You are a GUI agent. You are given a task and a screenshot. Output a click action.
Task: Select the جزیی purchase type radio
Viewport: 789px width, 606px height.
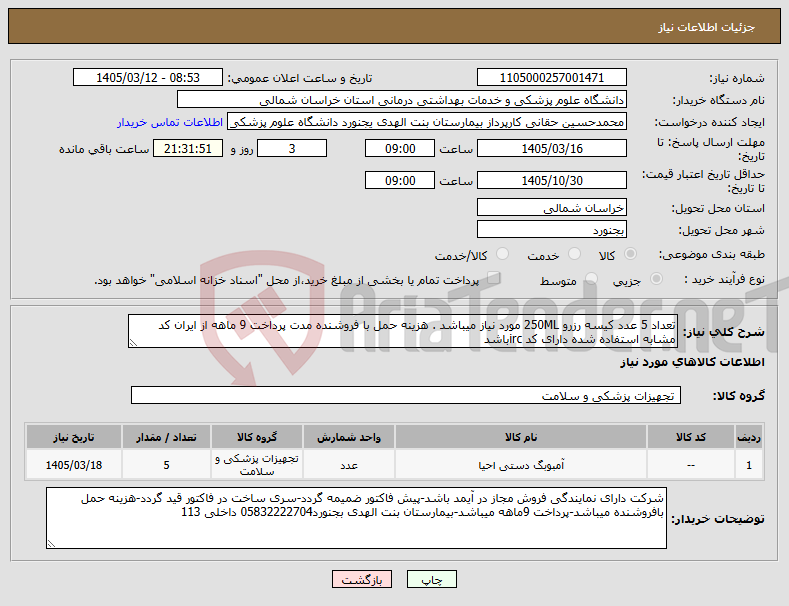click(x=656, y=279)
